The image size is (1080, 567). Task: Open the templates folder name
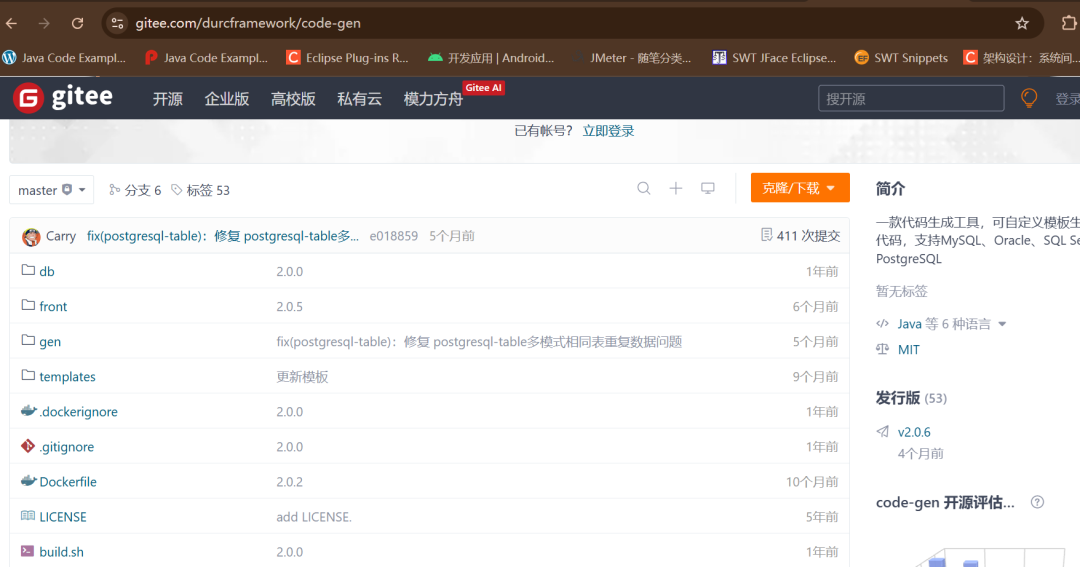[x=68, y=377]
